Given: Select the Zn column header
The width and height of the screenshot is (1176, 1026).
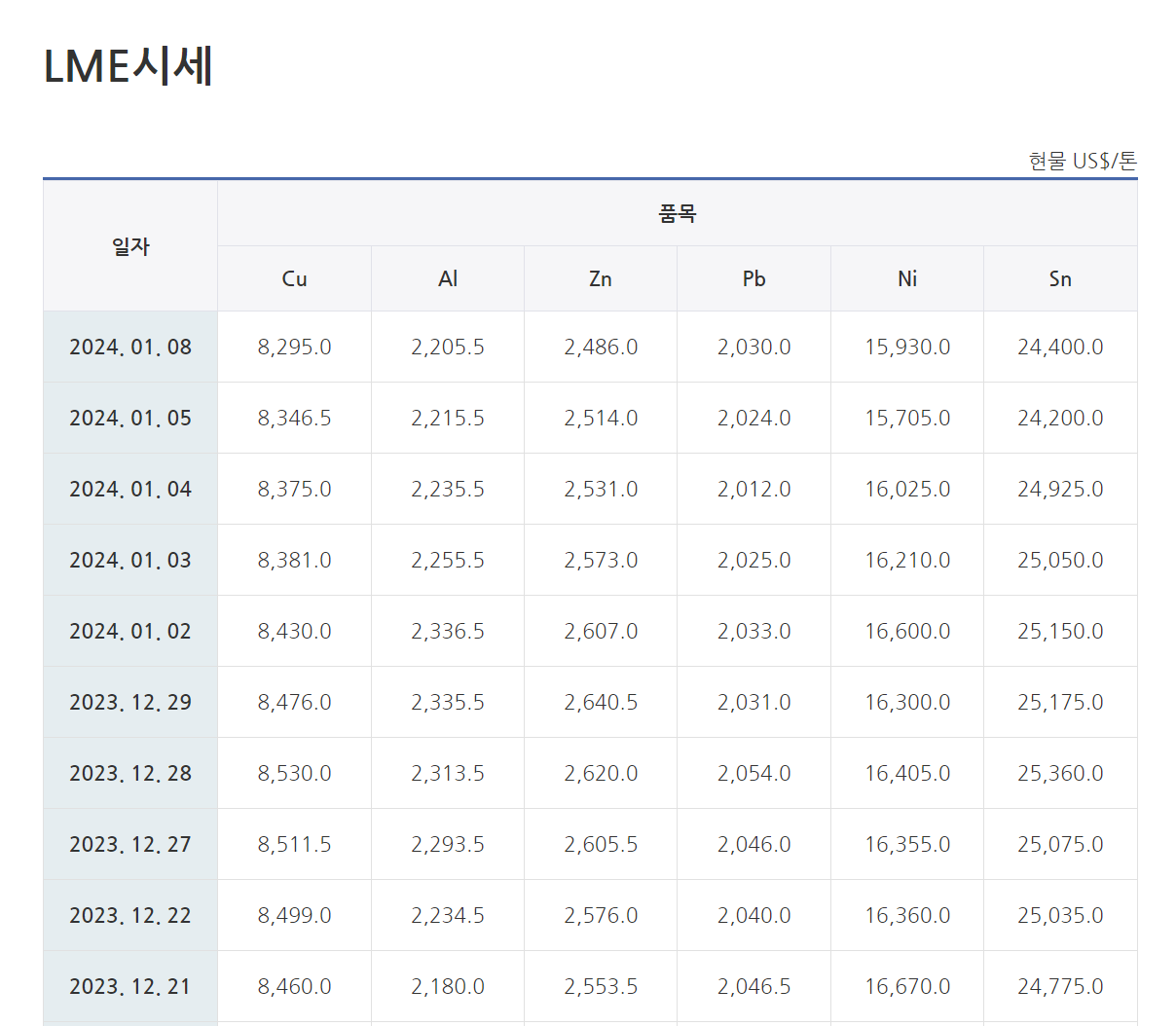Looking at the screenshot, I should (x=601, y=278).
